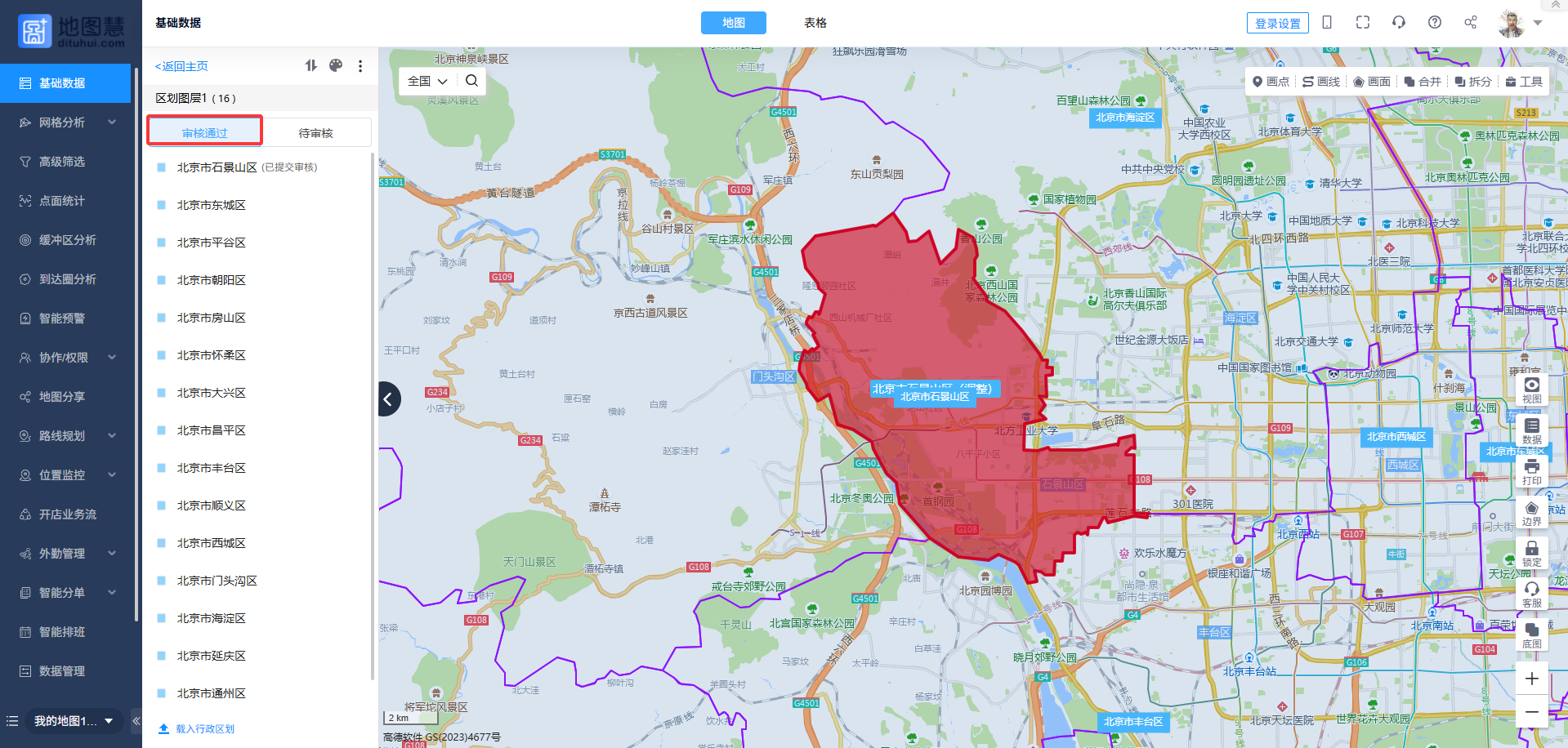Expand the 全国 region dropdown

pos(428,81)
